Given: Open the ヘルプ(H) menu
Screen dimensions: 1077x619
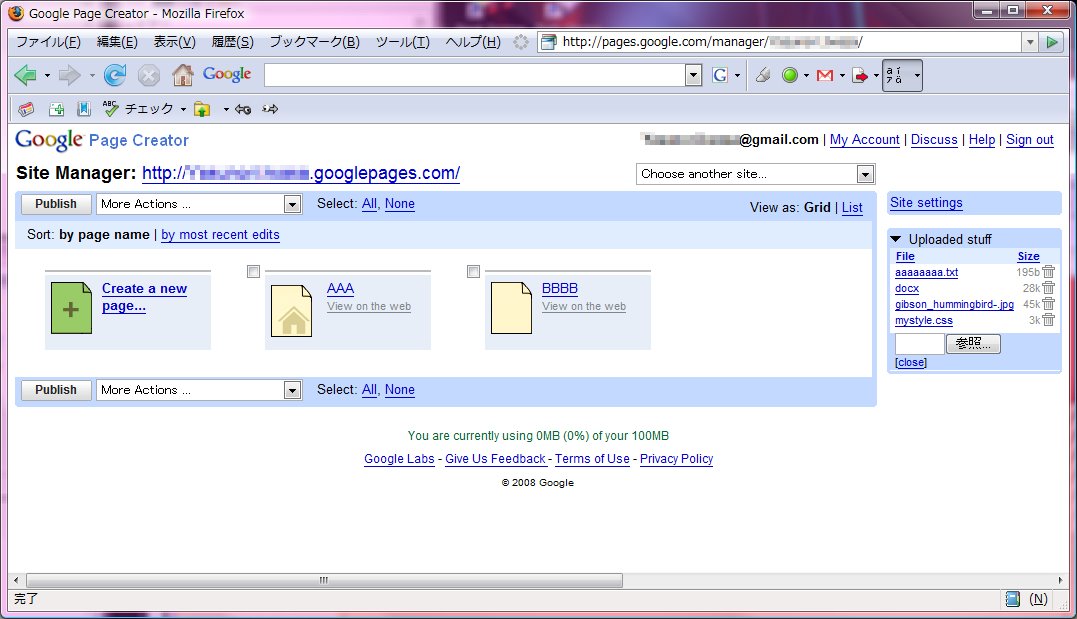Looking at the screenshot, I should tap(473, 42).
